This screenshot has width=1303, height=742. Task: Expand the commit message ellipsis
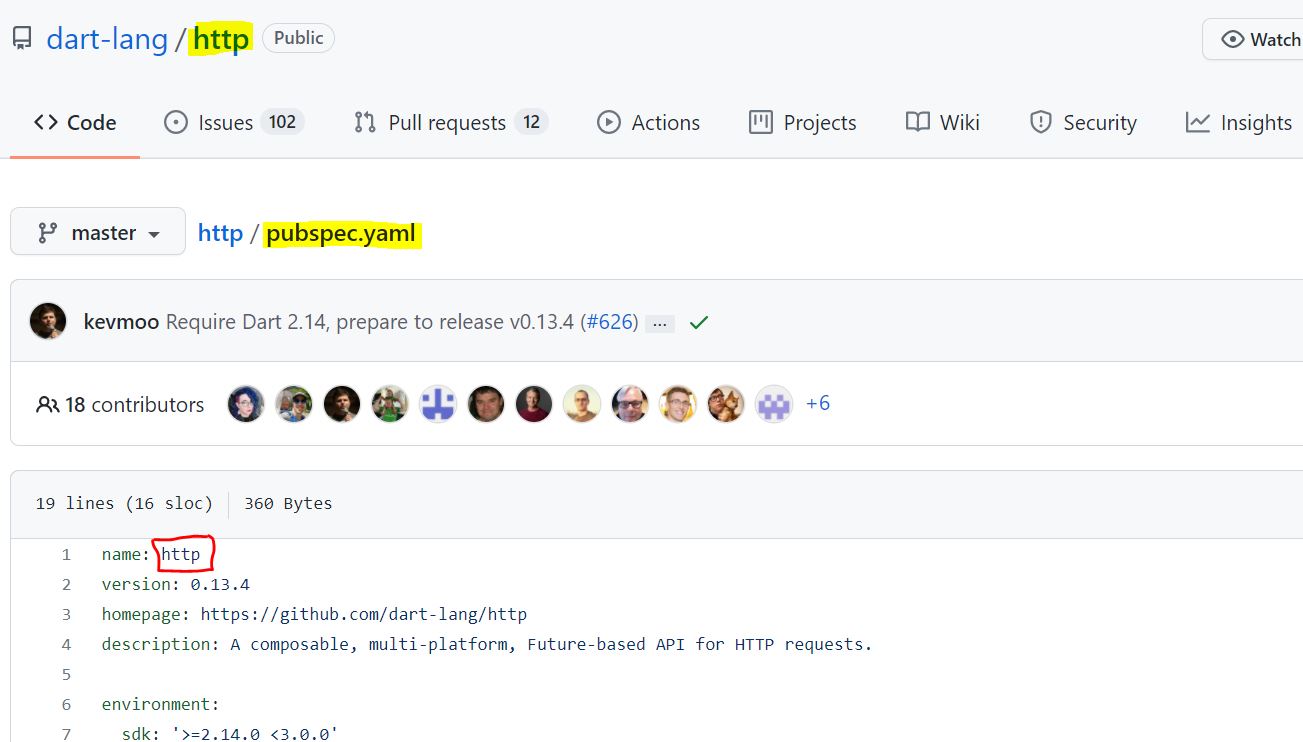click(660, 322)
